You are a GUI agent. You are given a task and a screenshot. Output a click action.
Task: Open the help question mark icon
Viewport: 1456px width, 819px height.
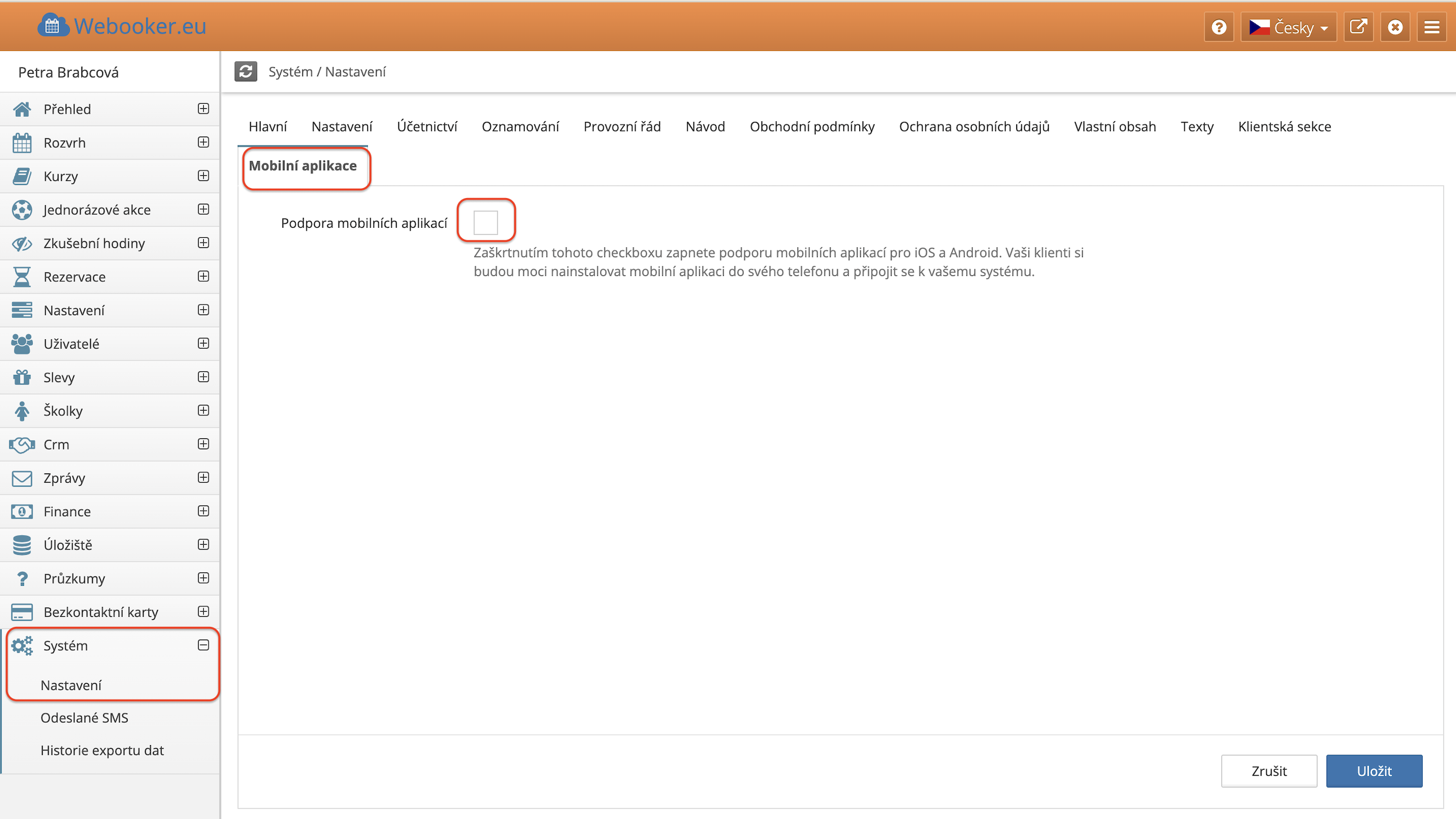pos(1219,27)
